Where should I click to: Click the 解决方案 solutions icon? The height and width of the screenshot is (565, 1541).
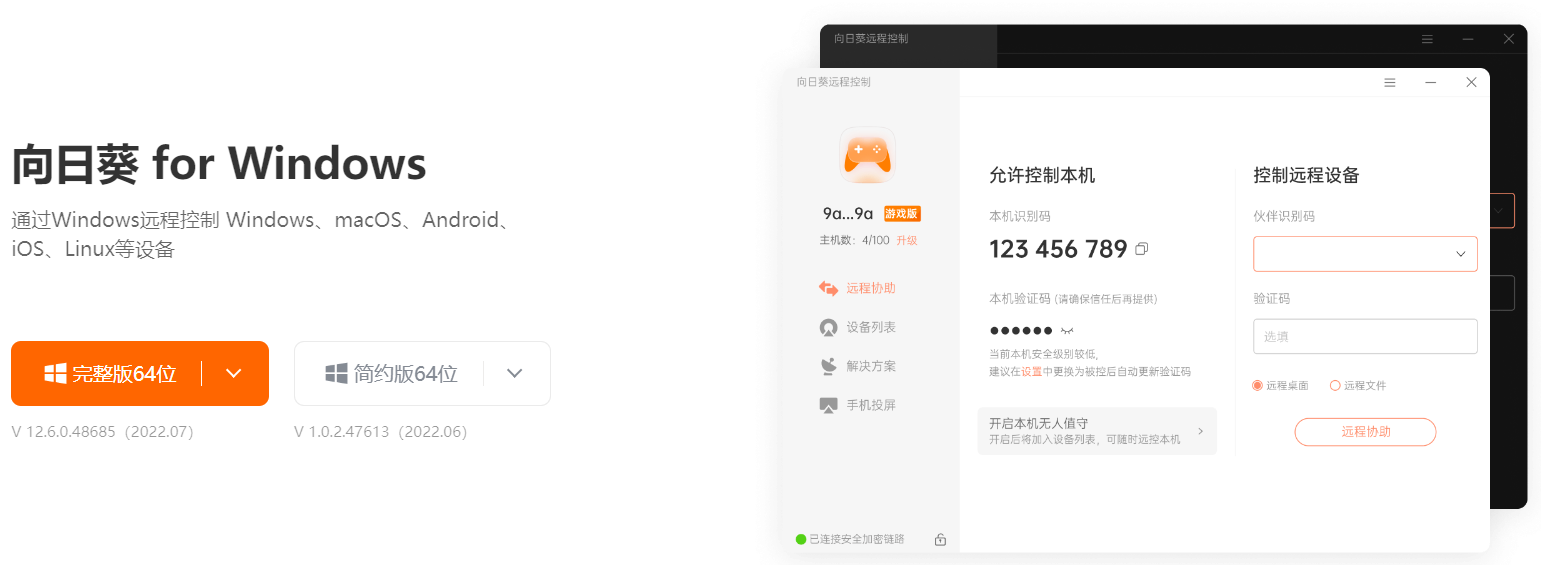click(828, 366)
